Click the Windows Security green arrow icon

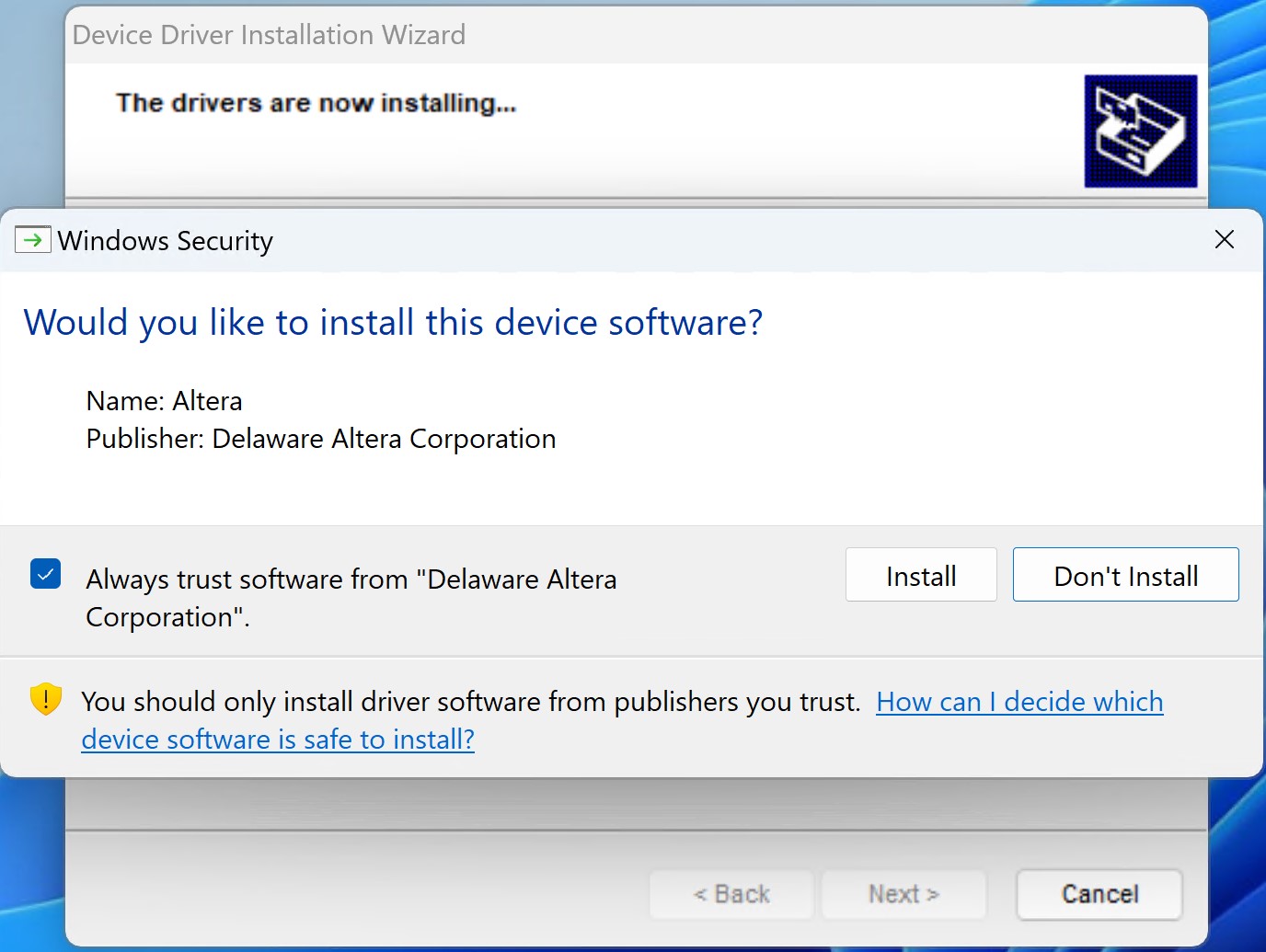[x=32, y=240]
